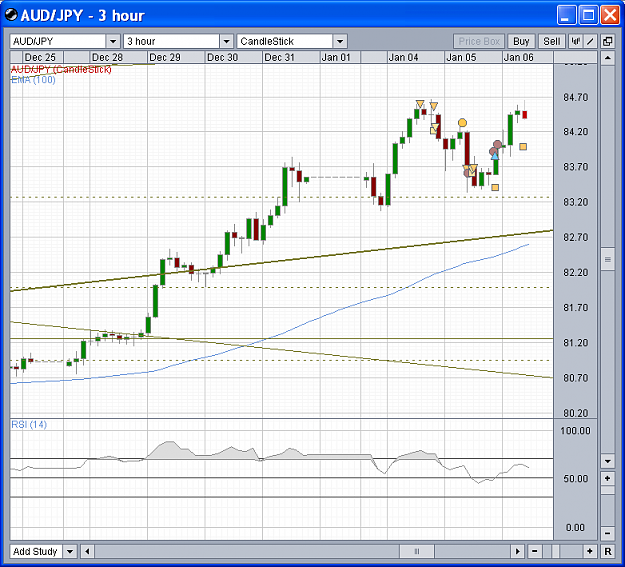This screenshot has height=567, width=625.
Task: Select the trend line drawing tool
Action: [590, 41]
